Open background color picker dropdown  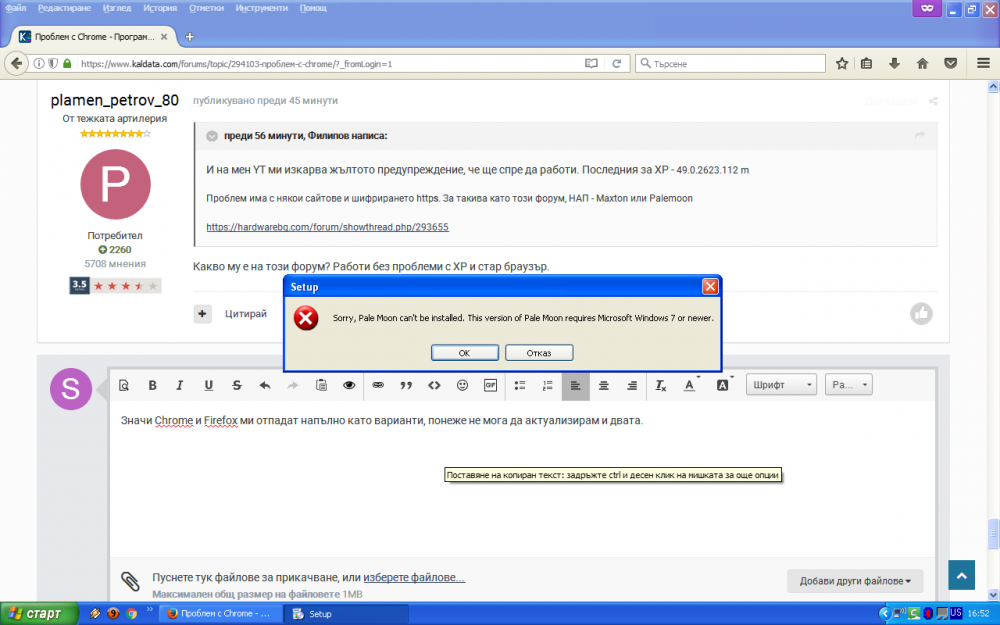(x=724, y=385)
